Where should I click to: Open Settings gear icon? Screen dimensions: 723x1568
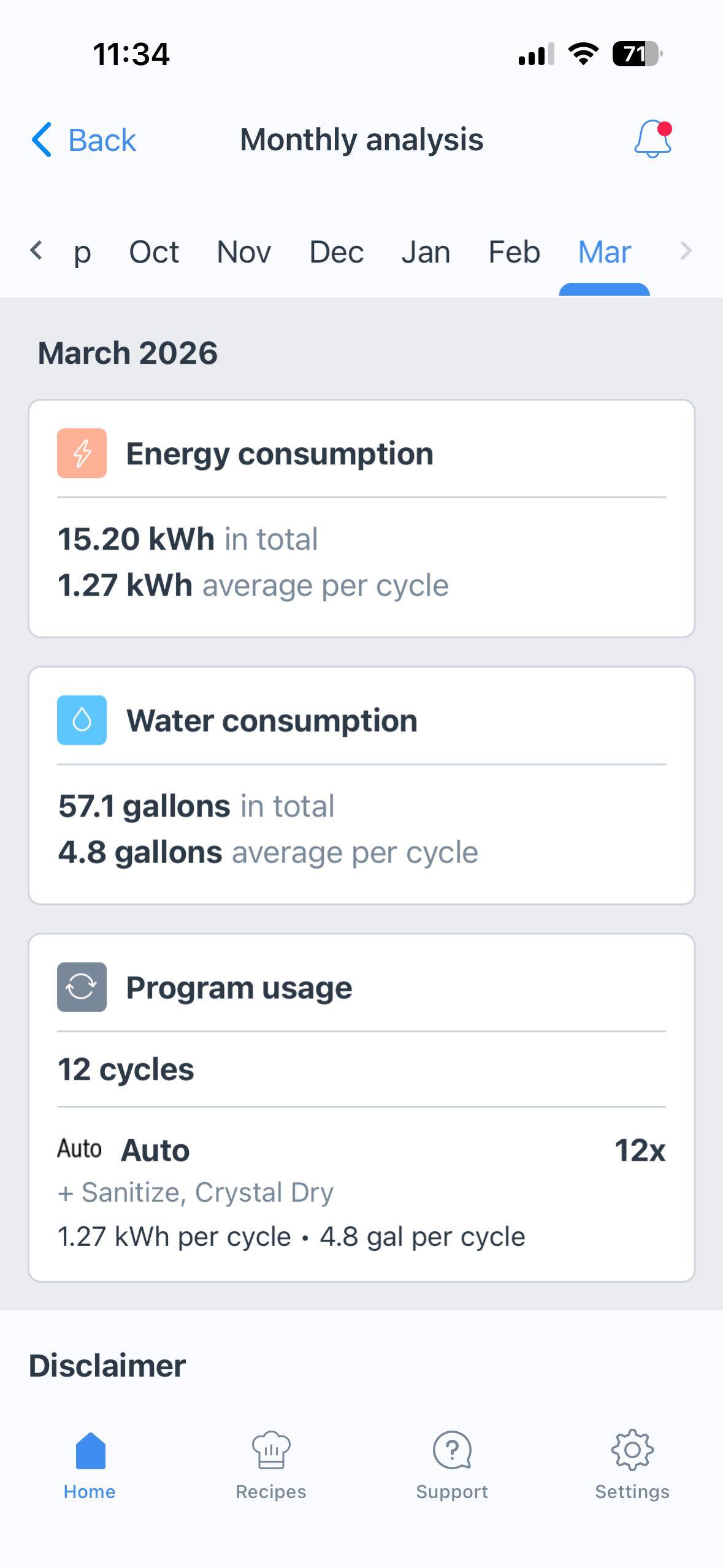point(632,1450)
